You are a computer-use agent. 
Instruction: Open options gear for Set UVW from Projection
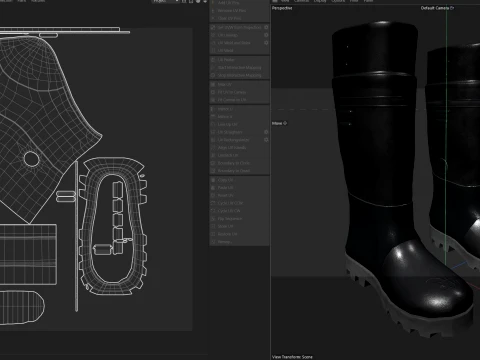pos(266,27)
